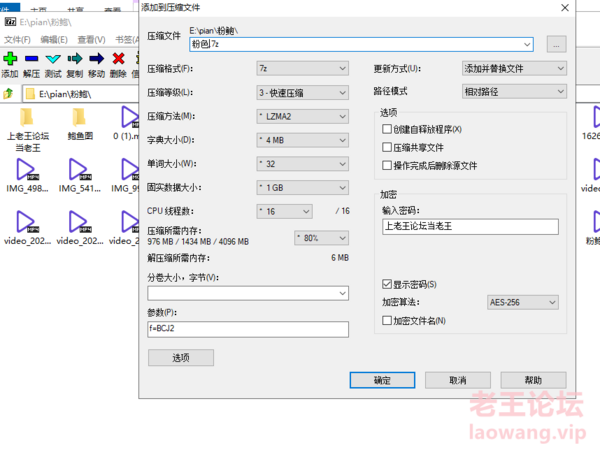
Task: Click the 选项 options button
Action: pos(181,357)
